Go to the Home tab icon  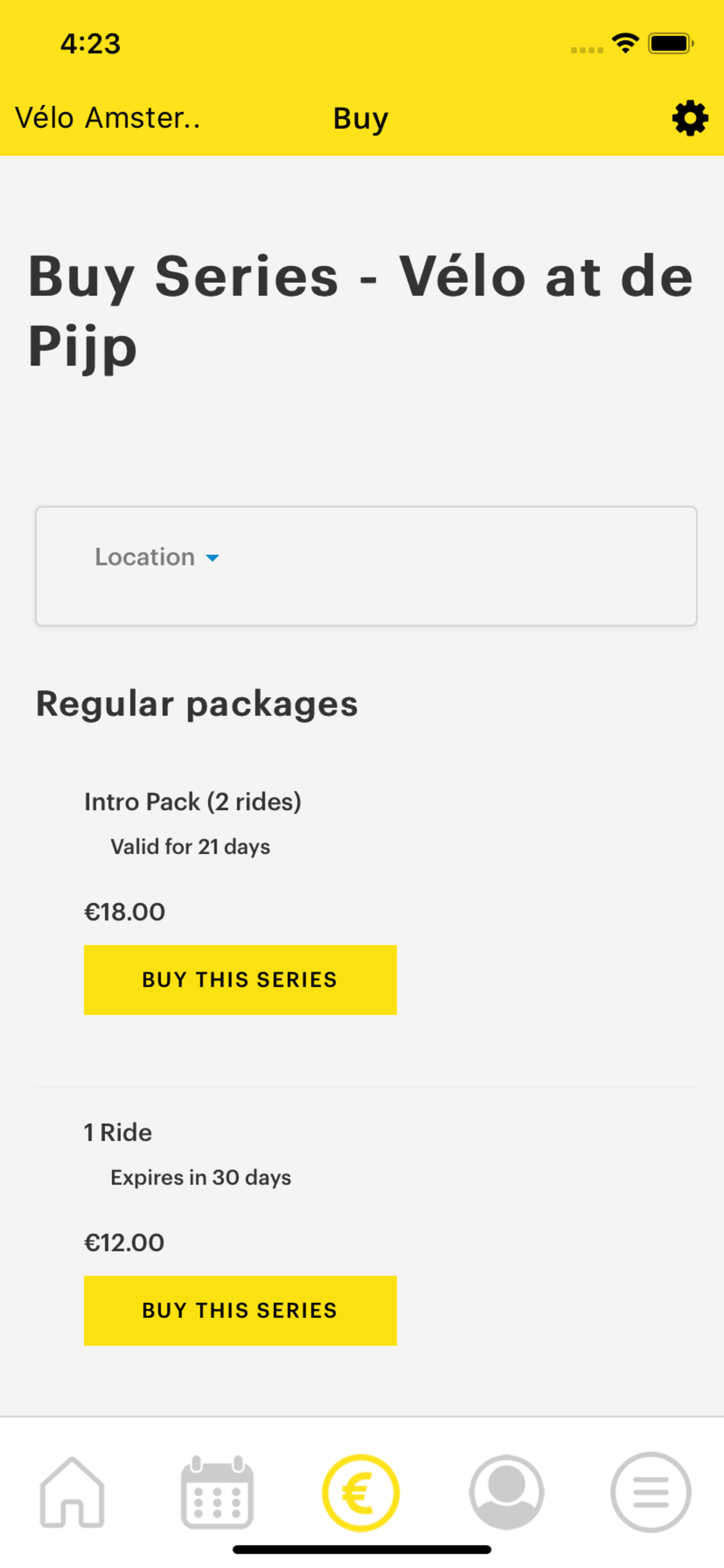[x=72, y=1492]
